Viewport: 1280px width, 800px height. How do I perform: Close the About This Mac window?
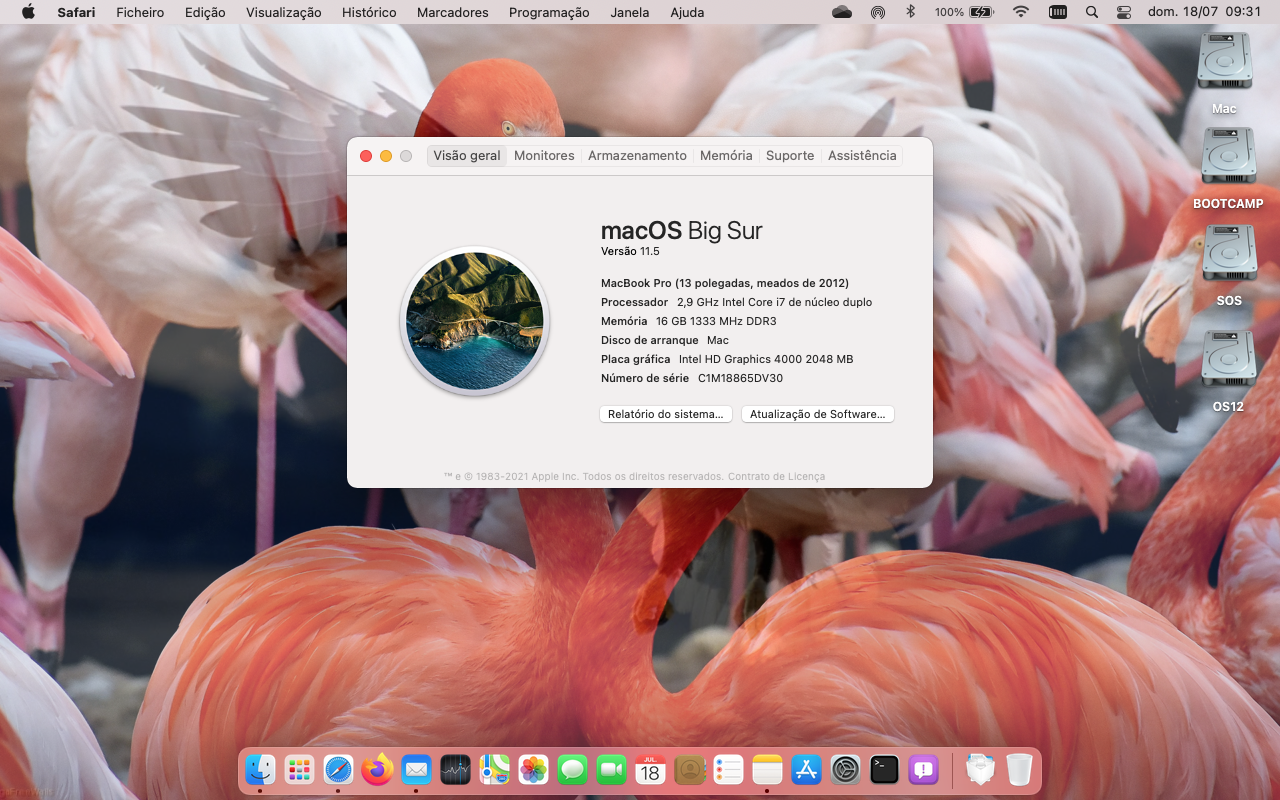(366, 156)
